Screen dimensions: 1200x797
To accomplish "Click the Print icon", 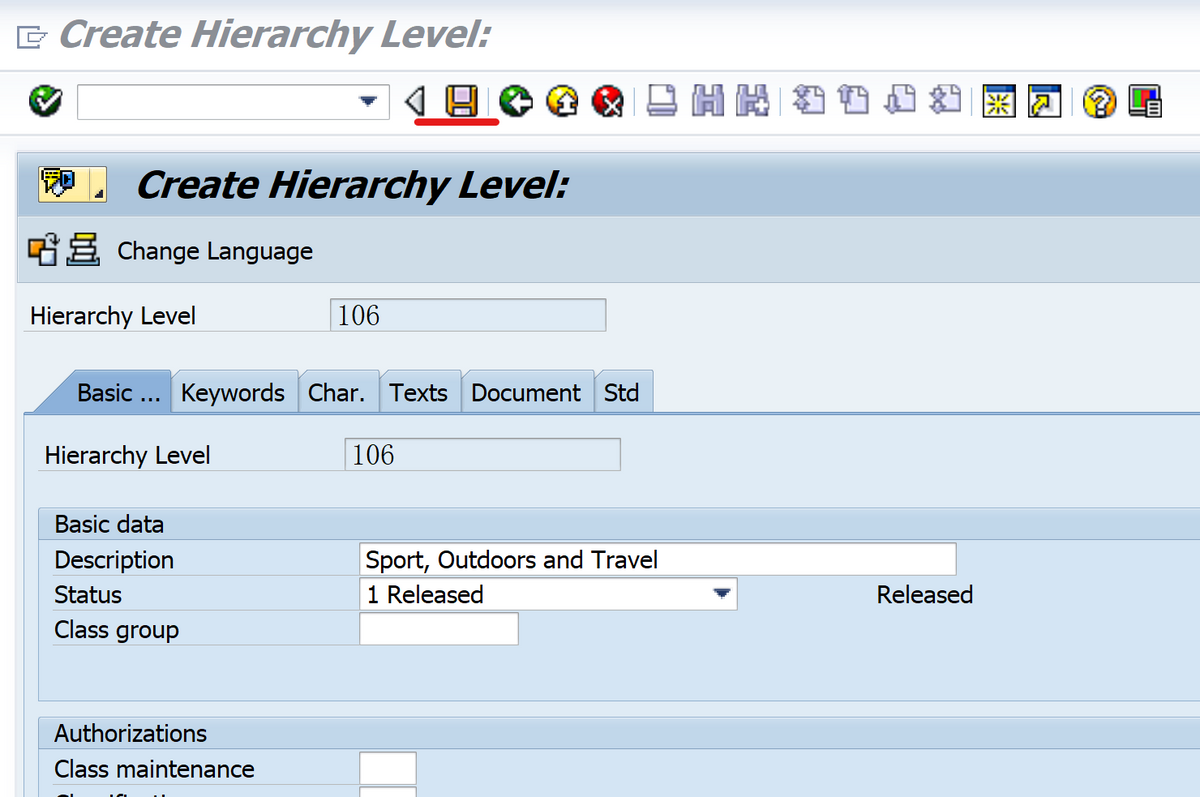I will [662, 101].
